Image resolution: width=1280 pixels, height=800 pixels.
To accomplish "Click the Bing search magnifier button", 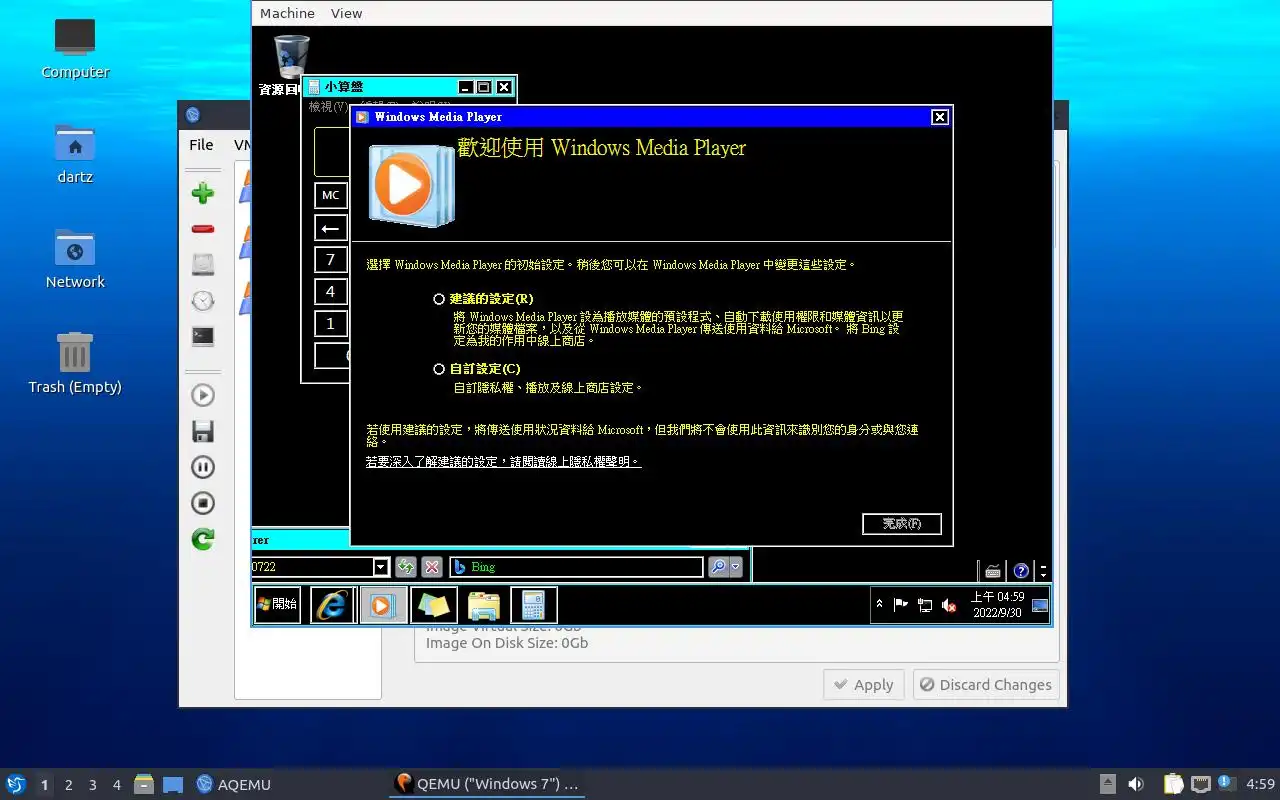I will pyautogui.click(x=718, y=567).
